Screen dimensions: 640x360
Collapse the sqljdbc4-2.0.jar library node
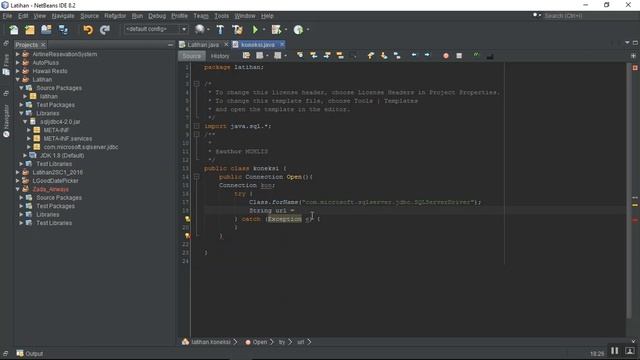click(25, 122)
